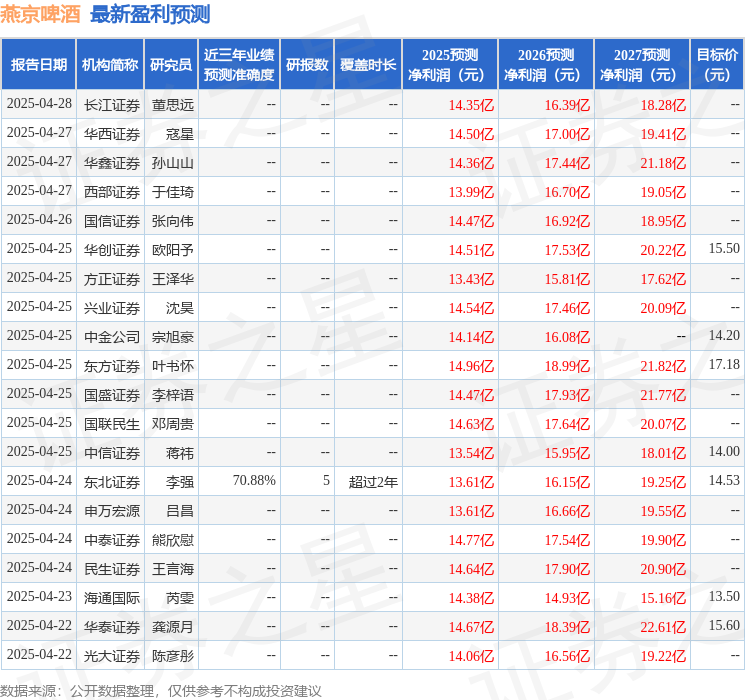This screenshot has height=700, width=745.
Task: Select the 华鑫证券 institution cell
Action: pos(112,163)
